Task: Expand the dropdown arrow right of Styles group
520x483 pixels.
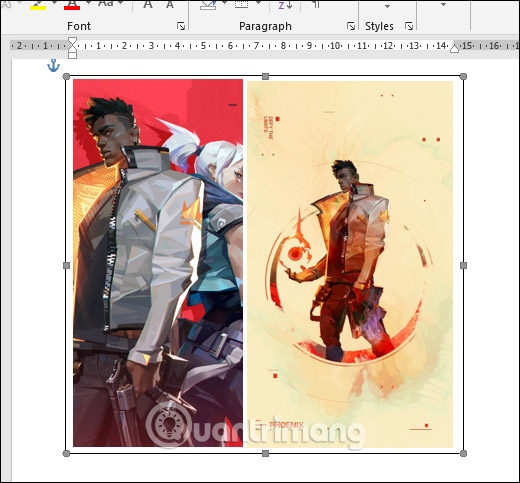Action: [443, 5]
